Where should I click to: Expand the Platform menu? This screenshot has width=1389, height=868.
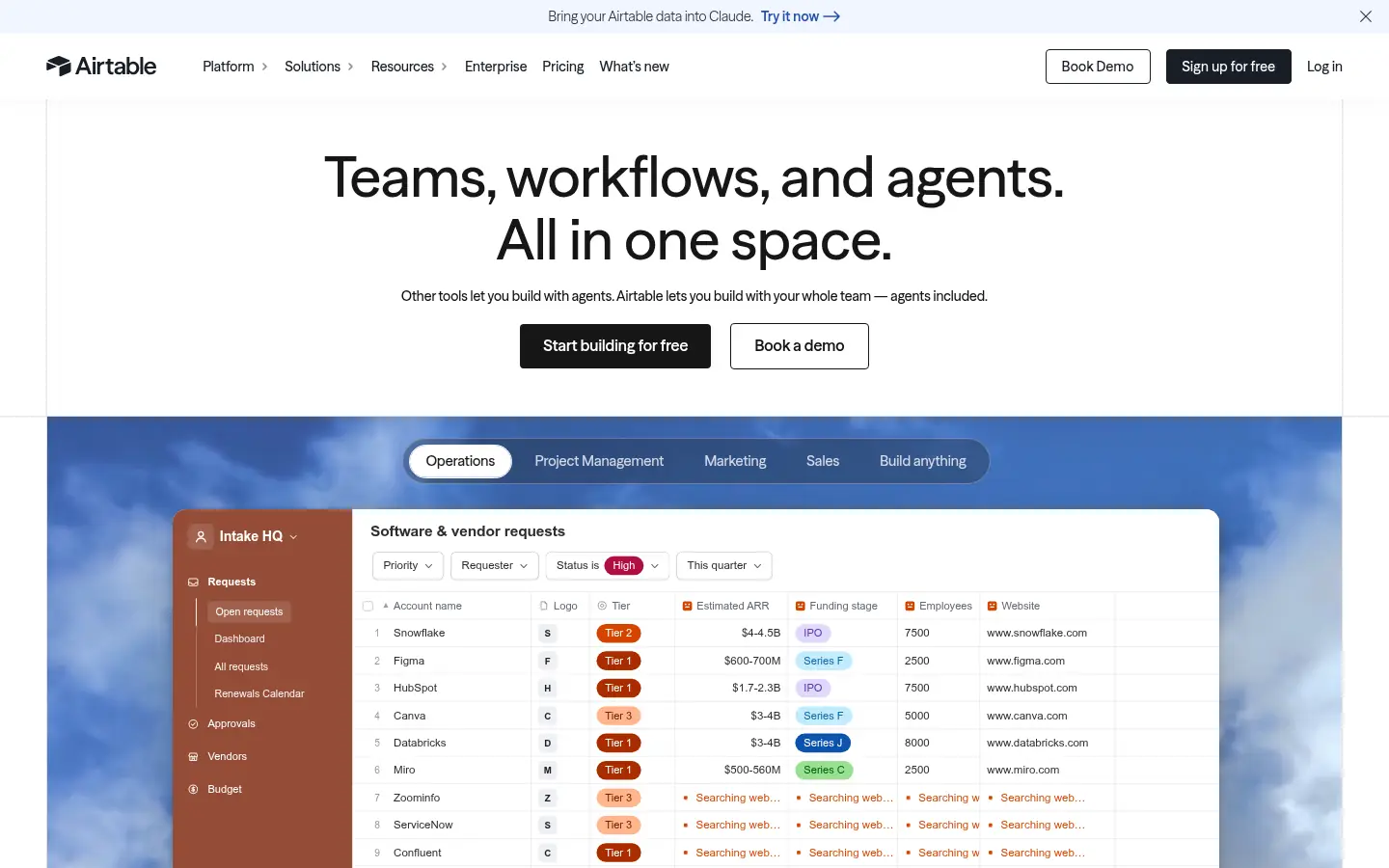235,67
